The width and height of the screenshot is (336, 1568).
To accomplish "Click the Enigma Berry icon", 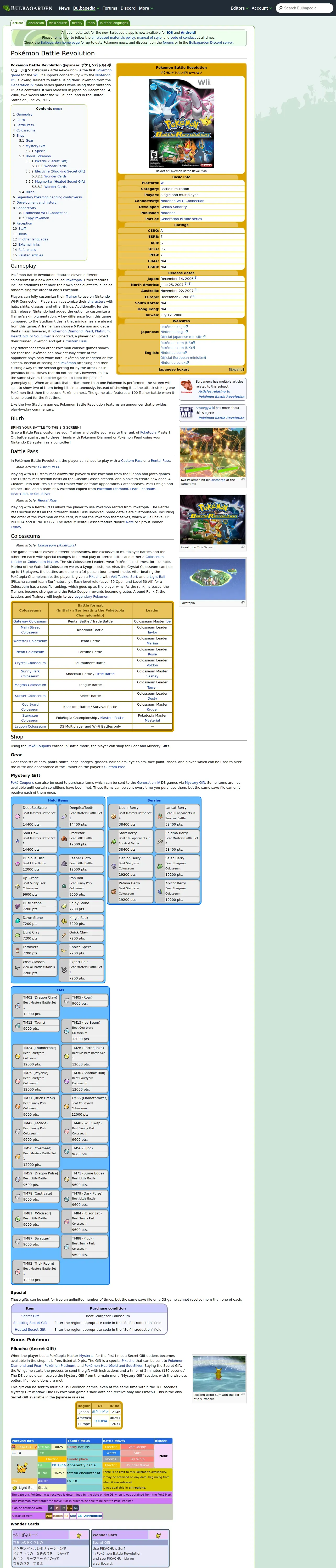I will [160, 841].
